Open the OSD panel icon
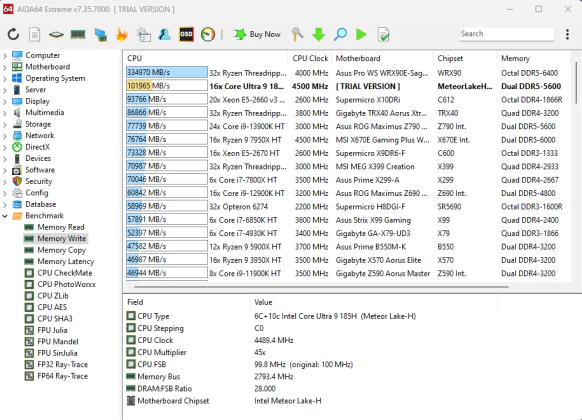Viewport: 582px width, 420px height. [186, 35]
